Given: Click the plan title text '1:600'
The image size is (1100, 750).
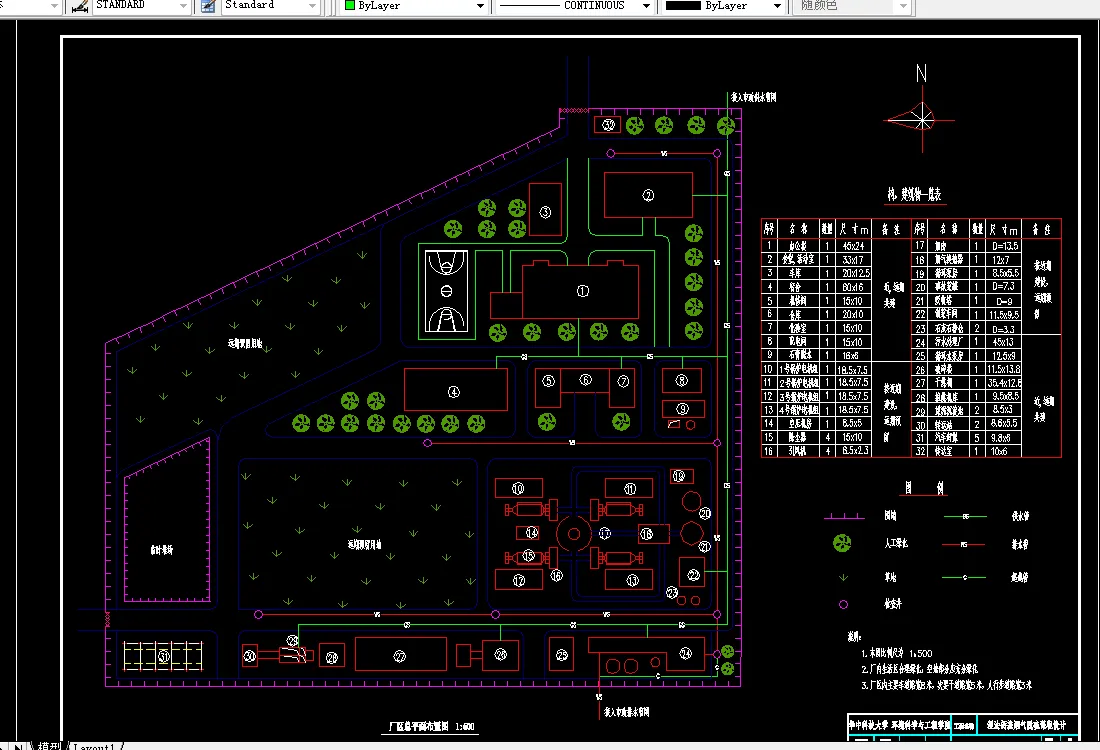Looking at the screenshot, I should coord(464,727).
